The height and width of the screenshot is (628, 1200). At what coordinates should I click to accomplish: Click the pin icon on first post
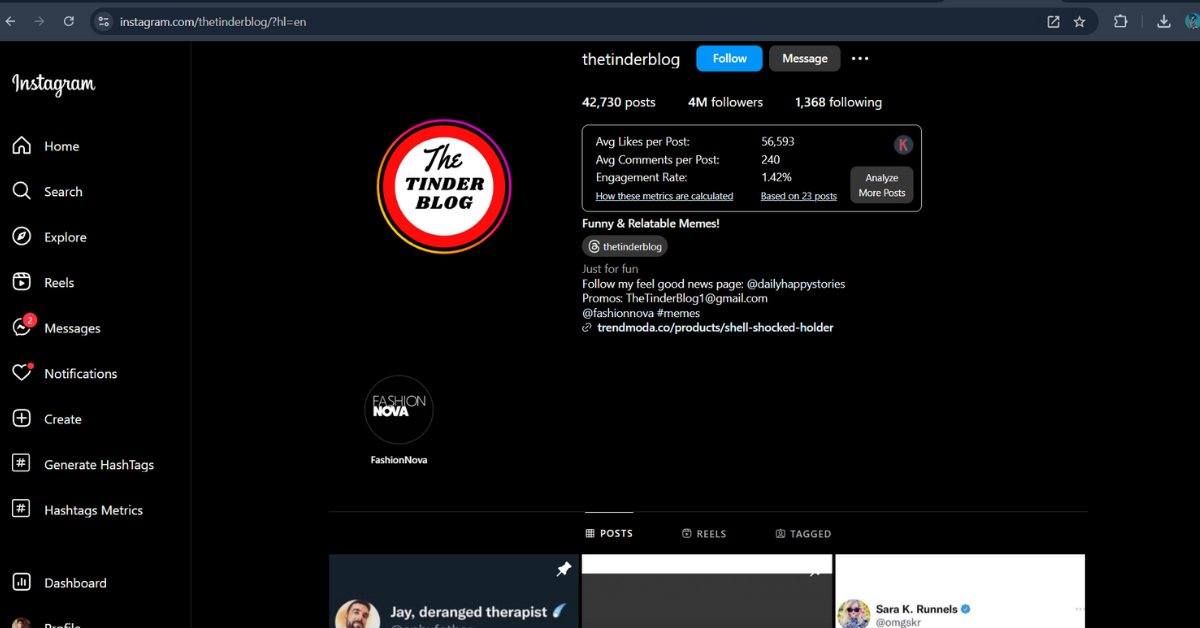click(564, 569)
